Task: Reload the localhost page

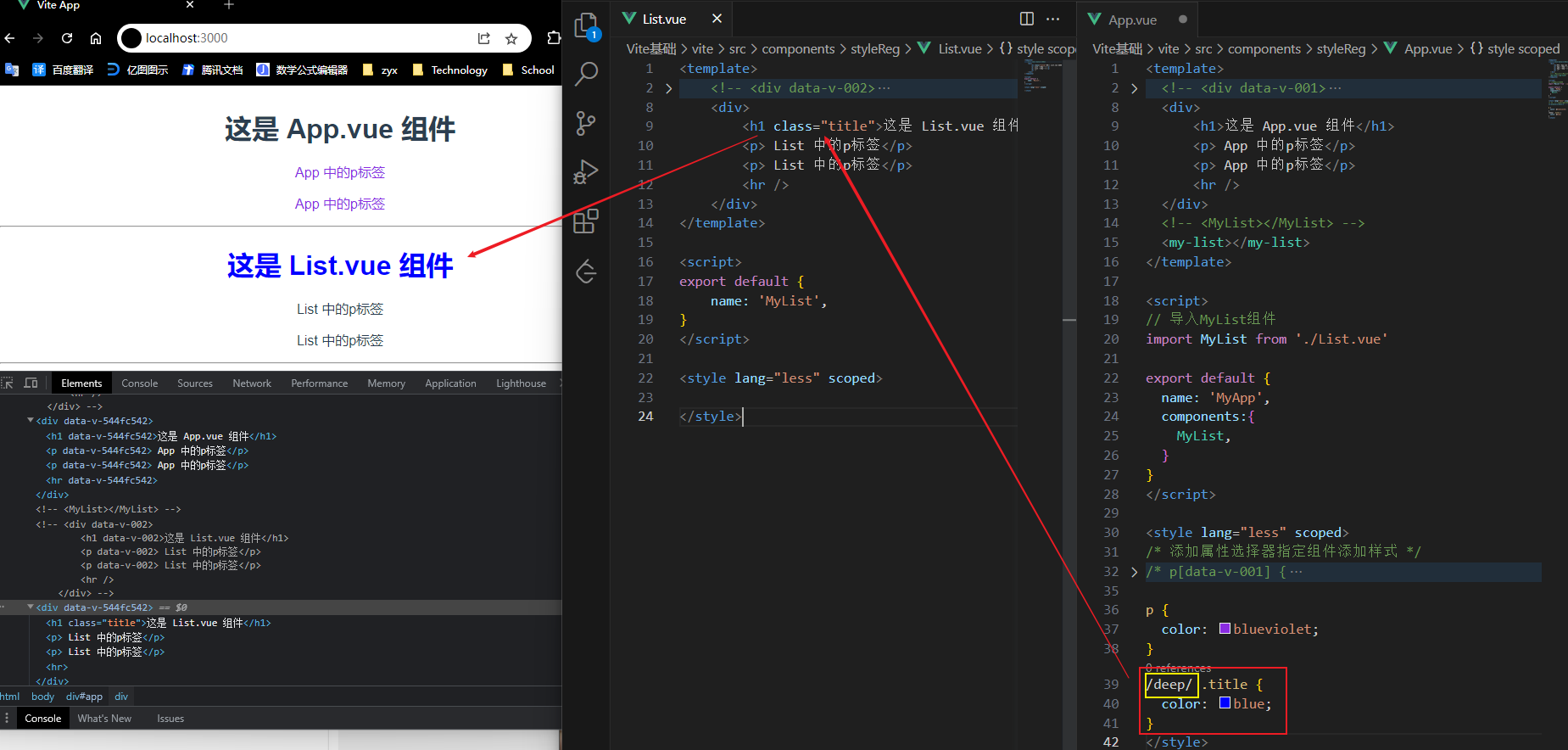Action: click(67, 38)
